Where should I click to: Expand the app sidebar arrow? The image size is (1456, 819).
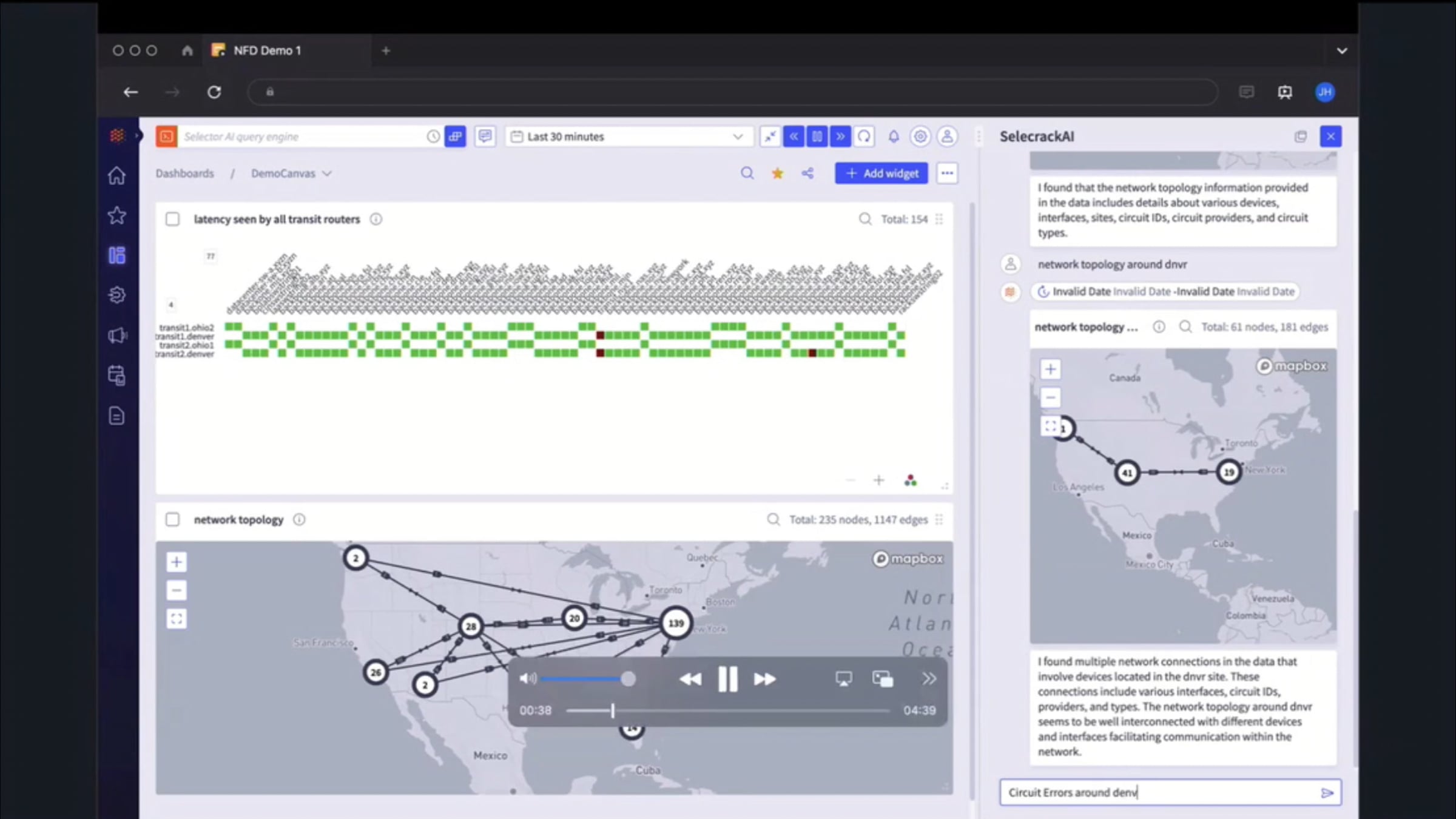pos(138,135)
